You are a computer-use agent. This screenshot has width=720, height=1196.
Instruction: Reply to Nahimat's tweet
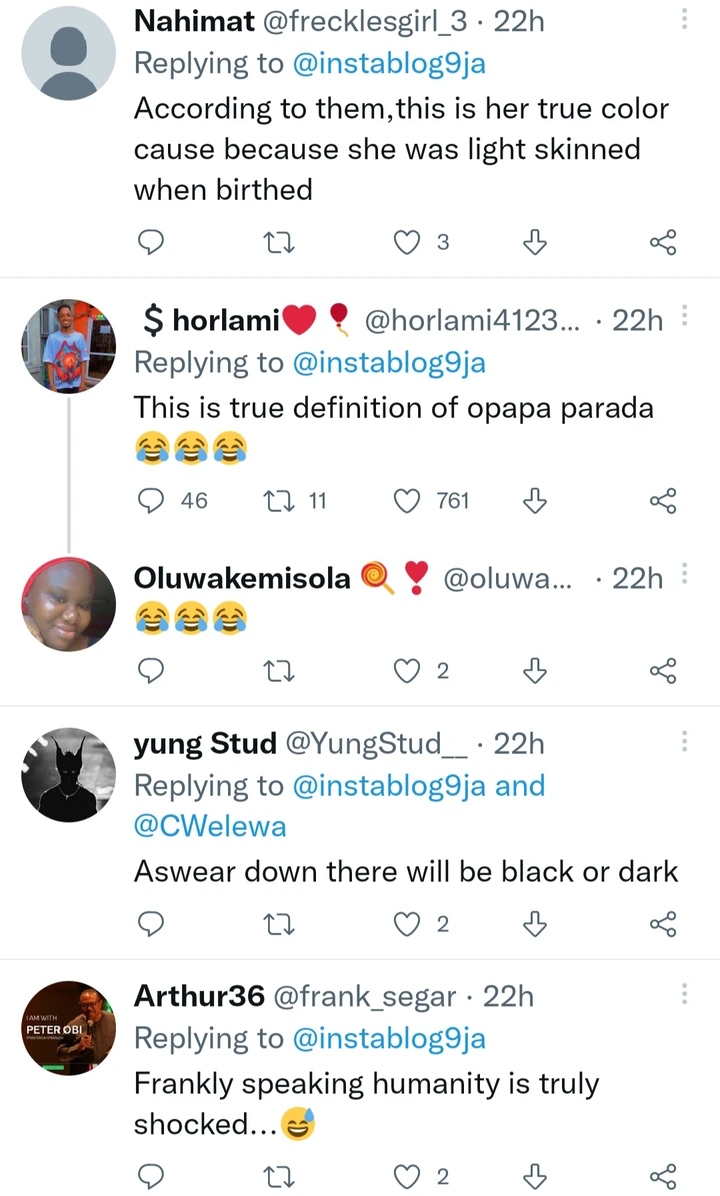(x=150, y=242)
